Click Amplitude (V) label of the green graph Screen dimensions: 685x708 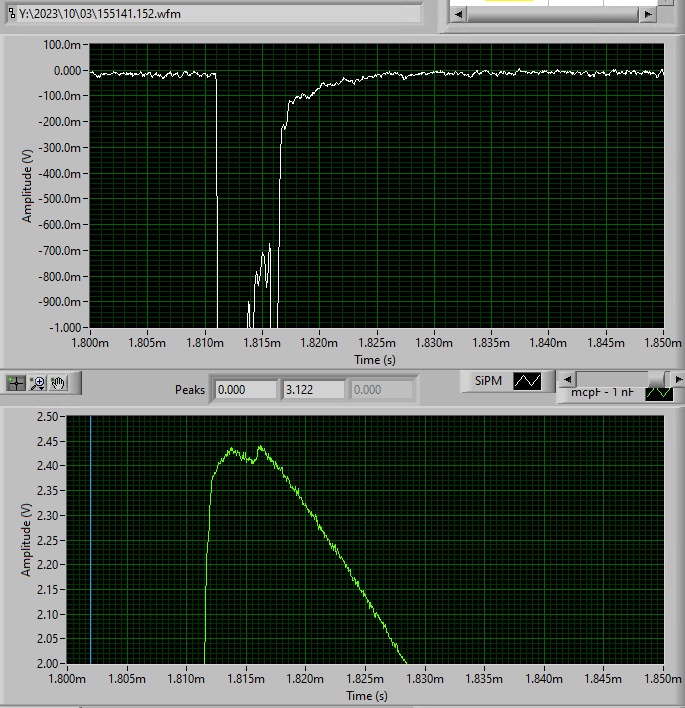click(26, 540)
